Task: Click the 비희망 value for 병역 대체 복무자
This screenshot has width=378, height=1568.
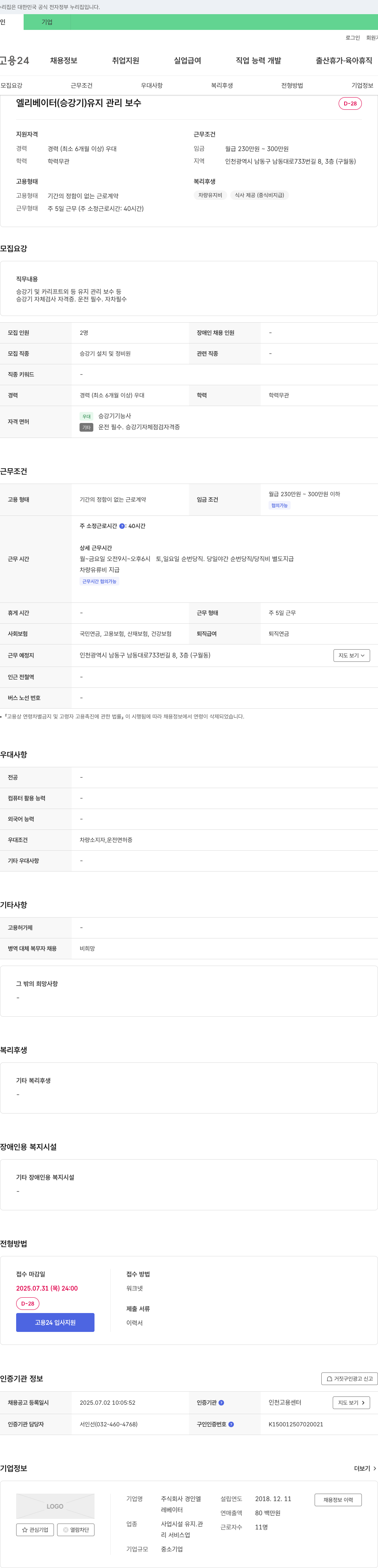Action: coord(87,948)
